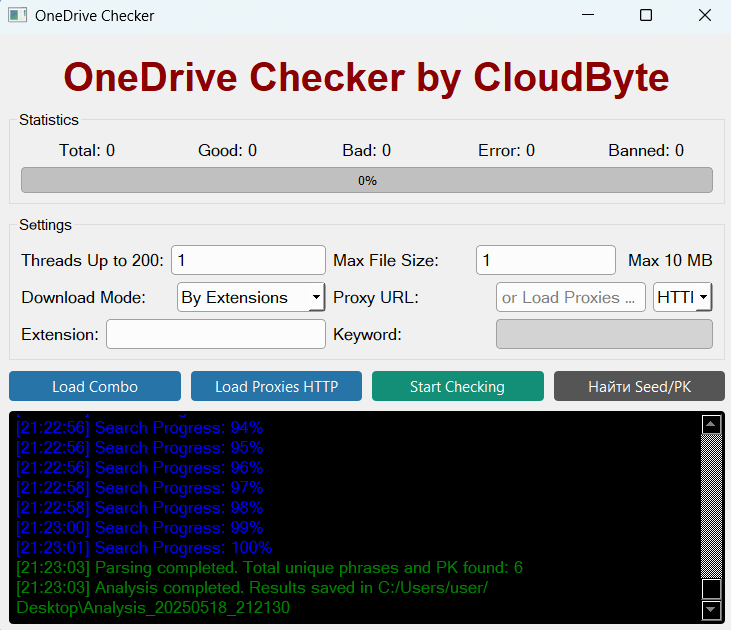Click the 'Bad: 0' statistic
Viewport: 731px width, 630px height.
(366, 150)
